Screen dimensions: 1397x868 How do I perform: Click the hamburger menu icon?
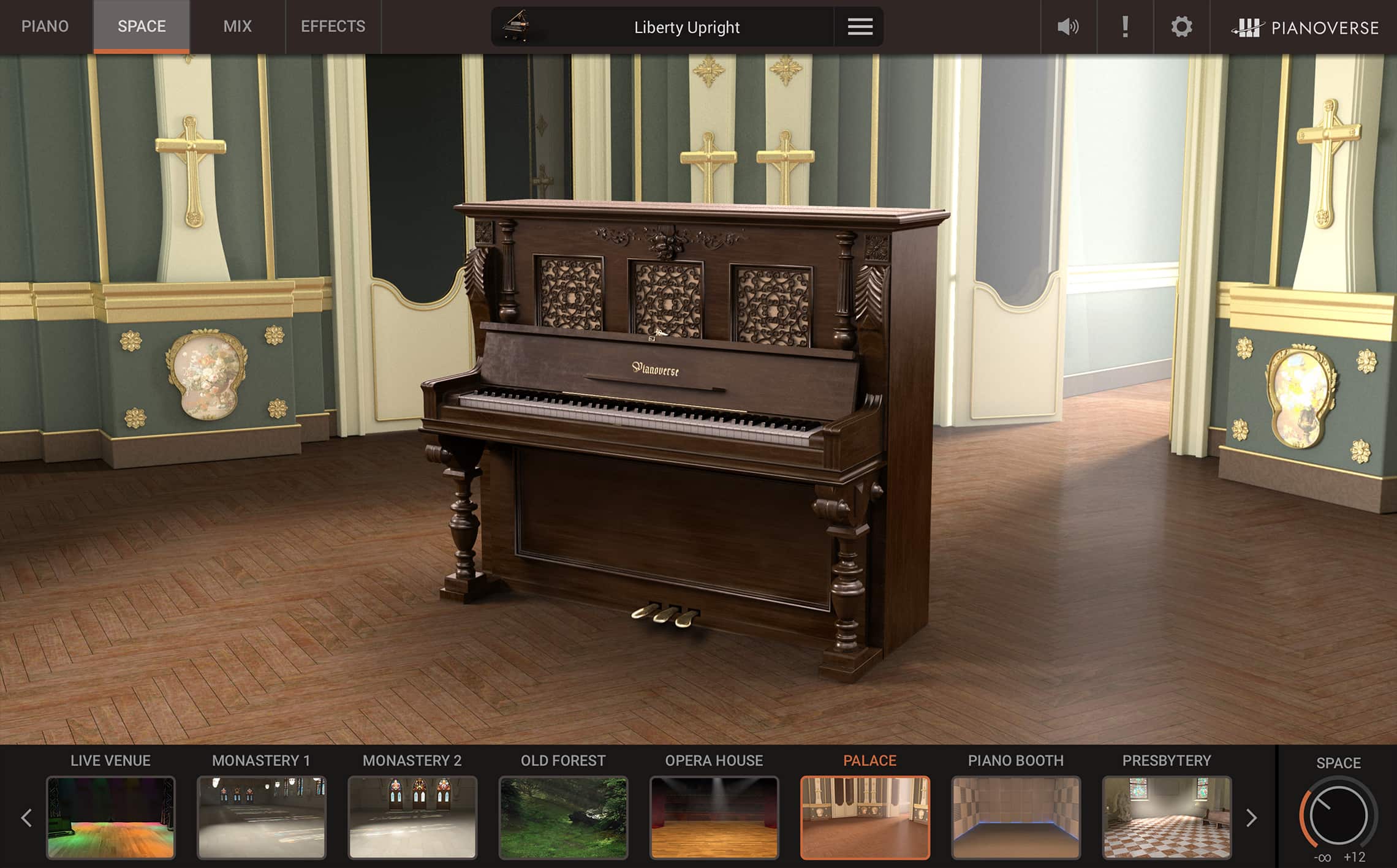point(857,27)
